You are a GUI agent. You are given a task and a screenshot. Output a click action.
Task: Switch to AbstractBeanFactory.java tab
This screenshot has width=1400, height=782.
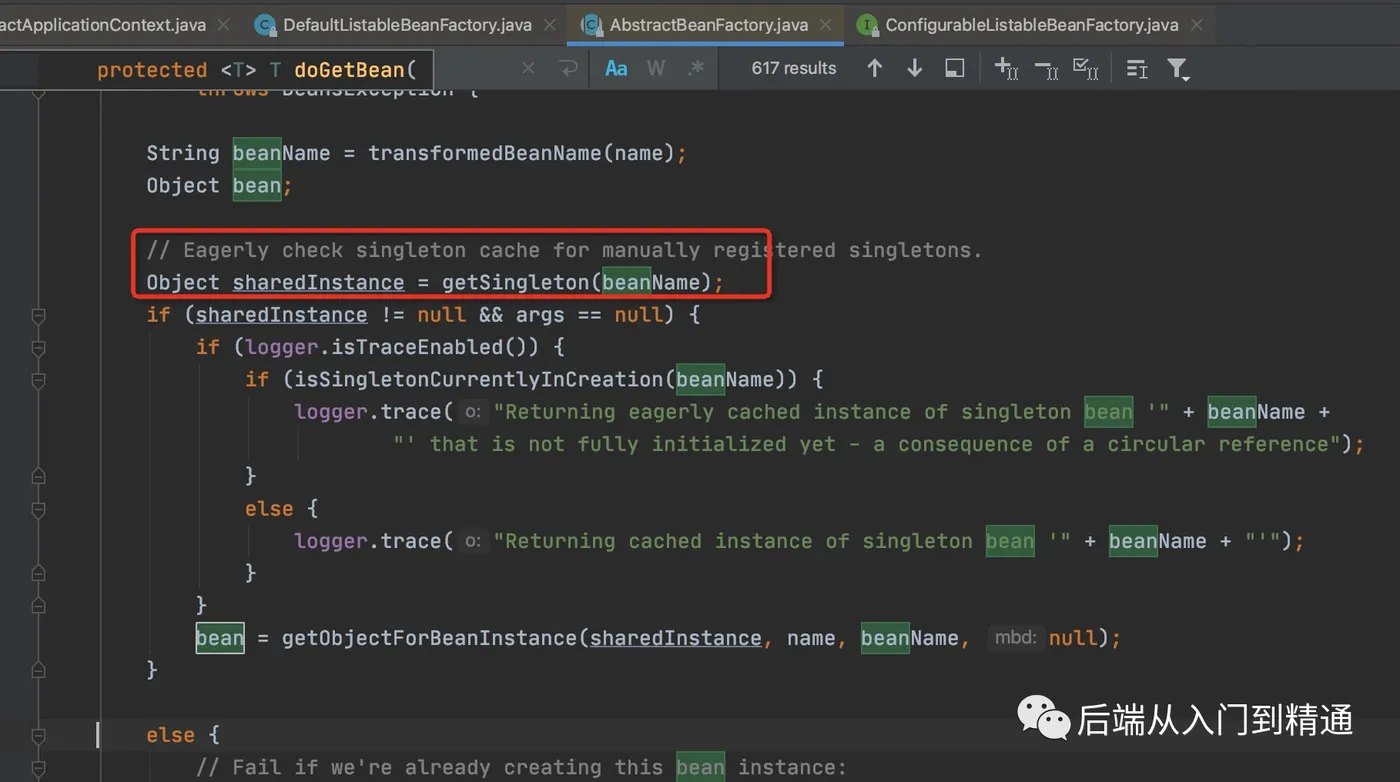click(708, 25)
